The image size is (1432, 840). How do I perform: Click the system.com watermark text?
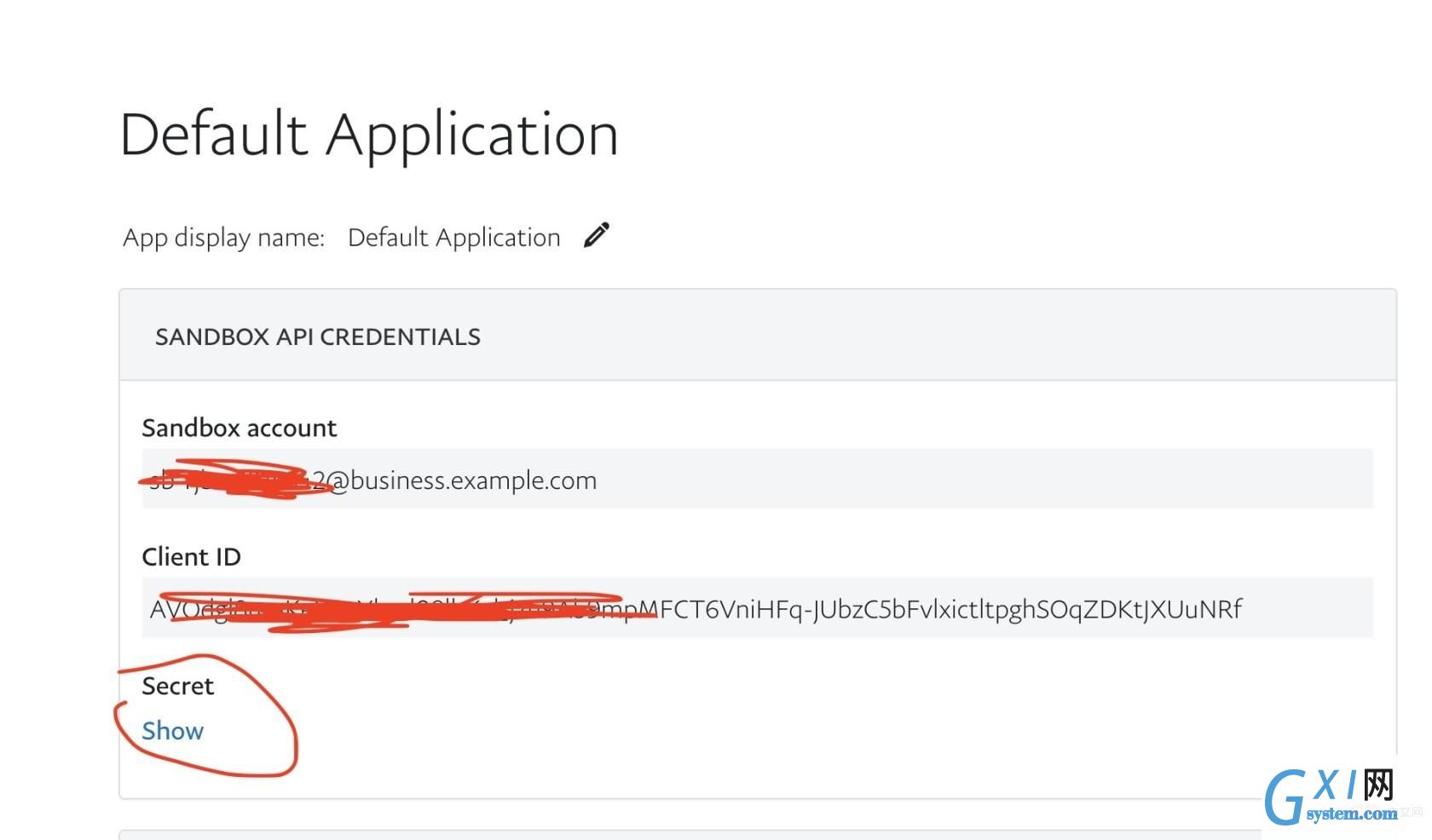point(1352,814)
